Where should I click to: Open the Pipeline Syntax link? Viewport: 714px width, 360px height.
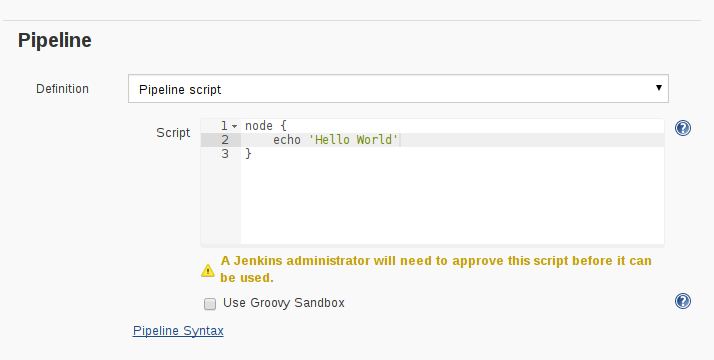pos(178,331)
